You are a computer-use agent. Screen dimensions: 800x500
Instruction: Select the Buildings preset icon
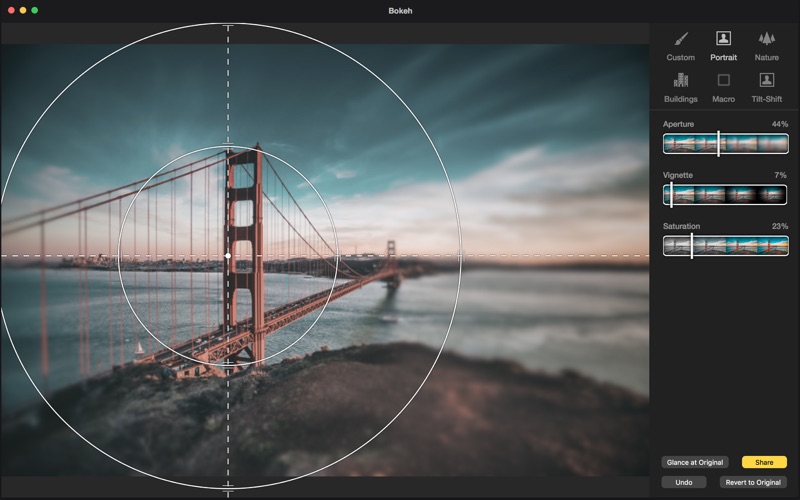coord(680,80)
